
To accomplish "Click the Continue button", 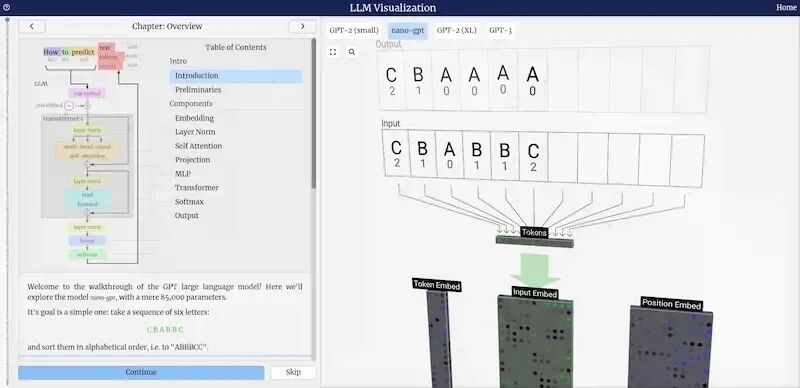I will pyautogui.click(x=141, y=372).
